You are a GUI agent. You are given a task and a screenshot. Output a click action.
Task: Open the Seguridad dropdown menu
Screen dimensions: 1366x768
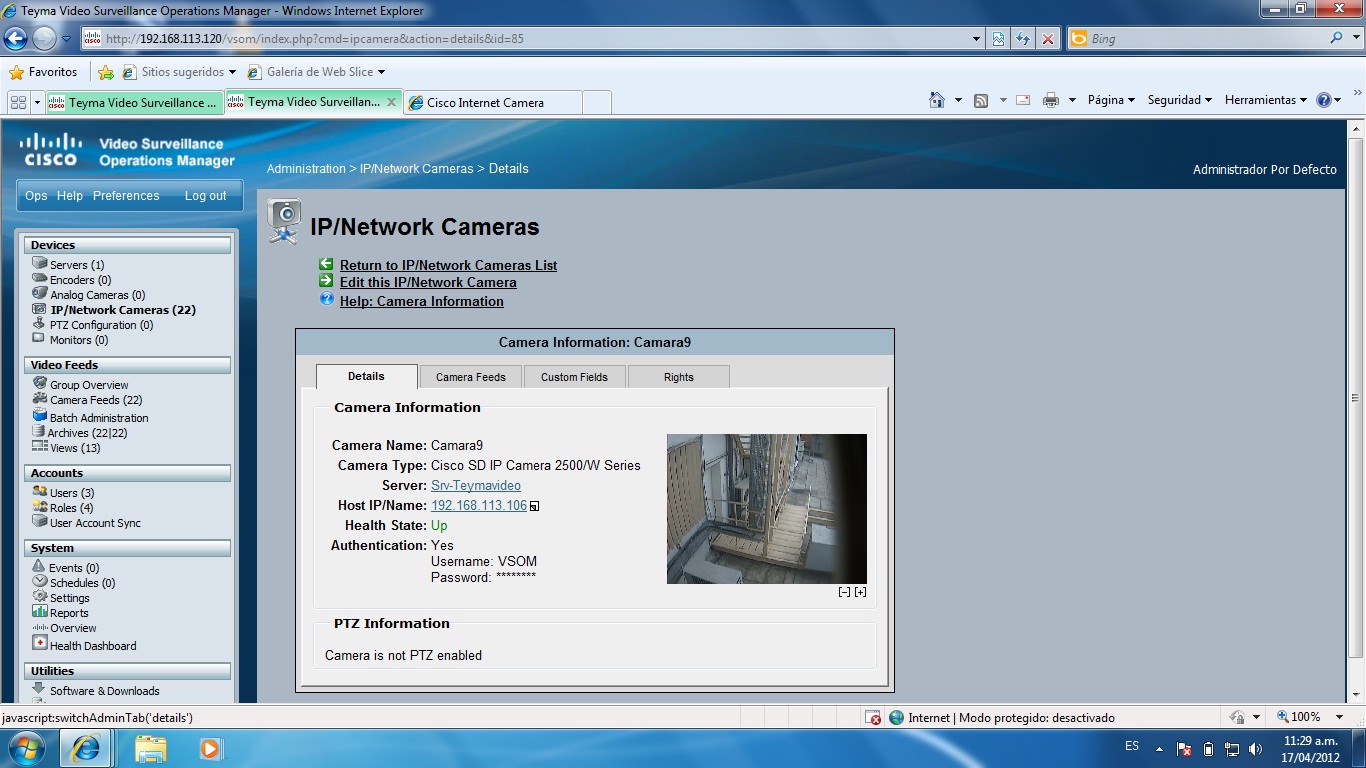(1179, 100)
